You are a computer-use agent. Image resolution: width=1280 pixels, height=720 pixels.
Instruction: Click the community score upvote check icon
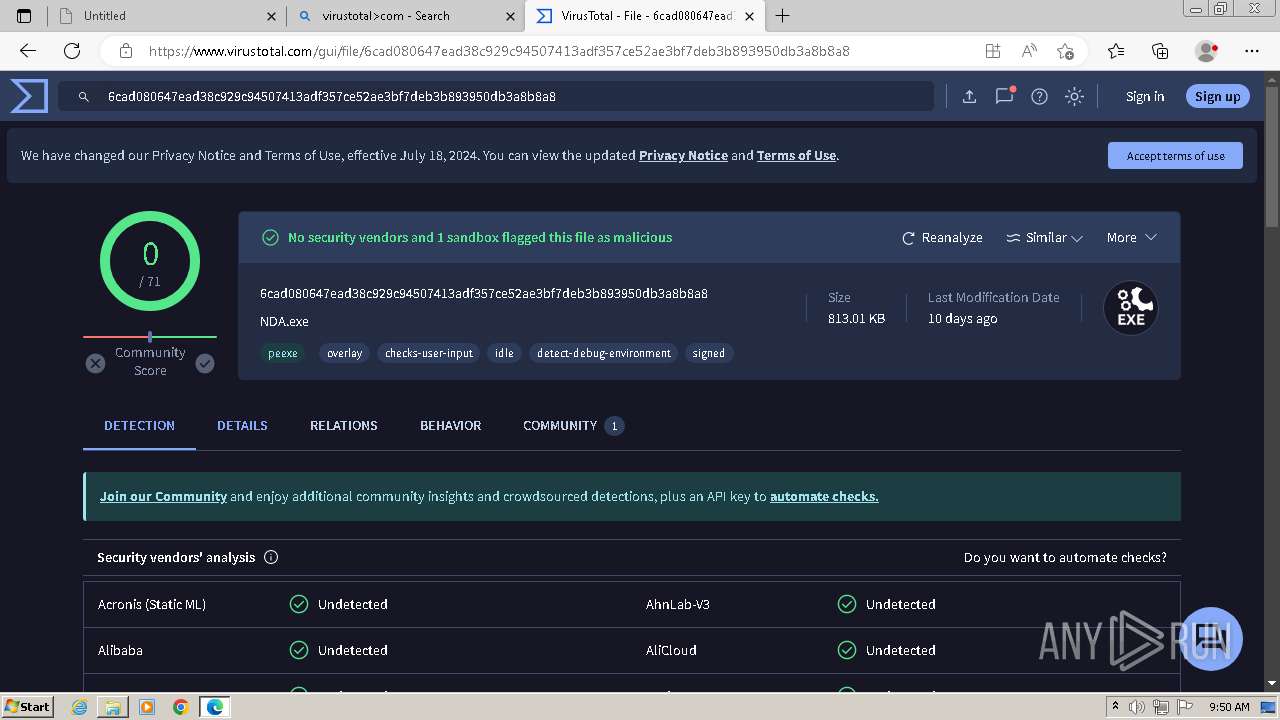(x=205, y=363)
